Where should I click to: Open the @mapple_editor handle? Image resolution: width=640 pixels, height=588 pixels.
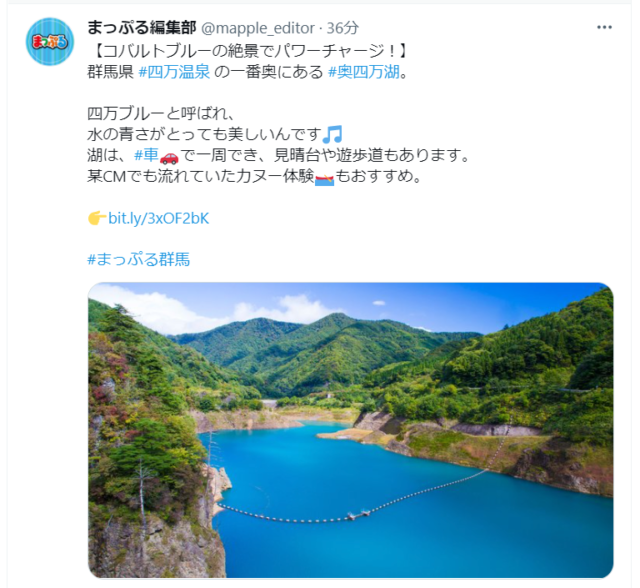(x=258, y=28)
